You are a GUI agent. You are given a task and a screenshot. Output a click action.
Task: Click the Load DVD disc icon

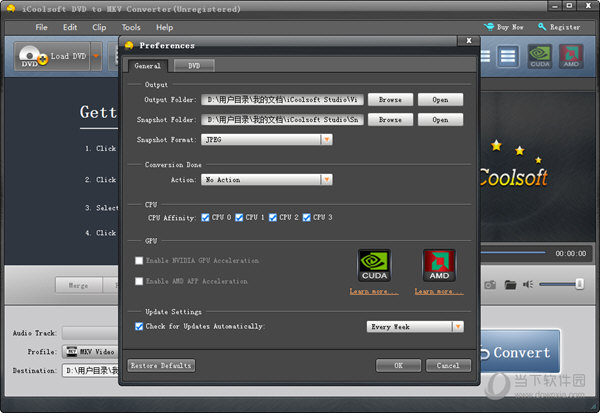[33, 56]
